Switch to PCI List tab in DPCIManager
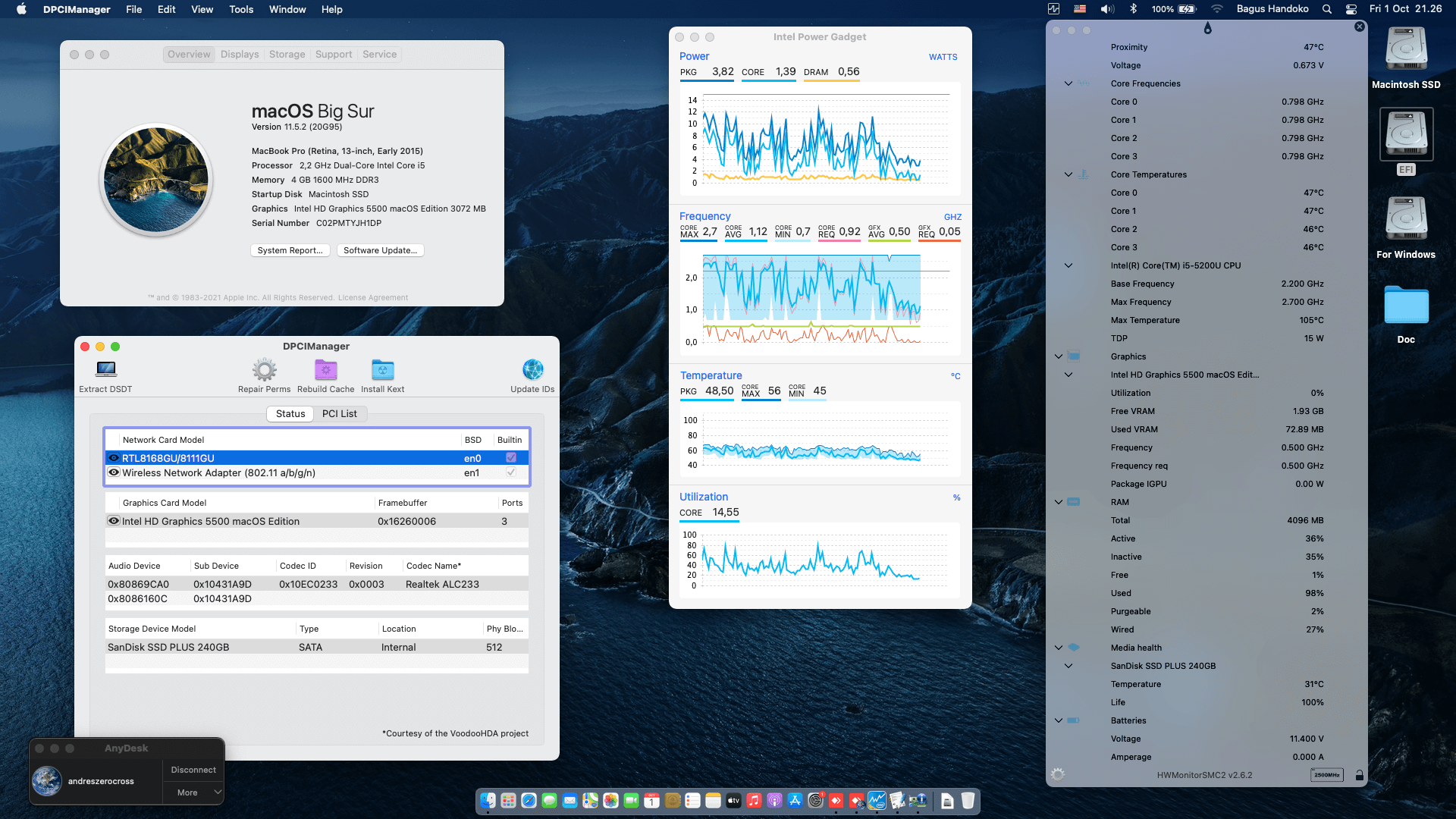Viewport: 1456px width, 819px height. (x=339, y=413)
